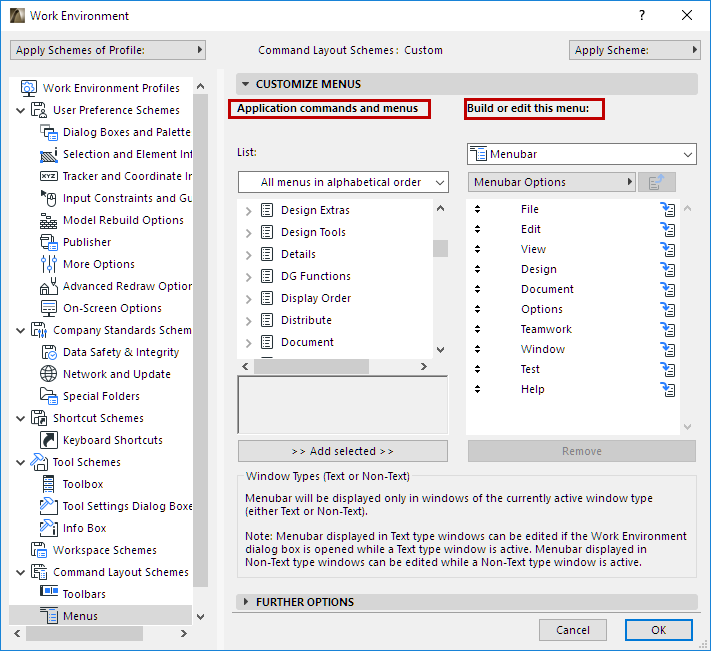Select the Edit item in the menubar list
Screen dimensions: 711x651
(x=531, y=229)
